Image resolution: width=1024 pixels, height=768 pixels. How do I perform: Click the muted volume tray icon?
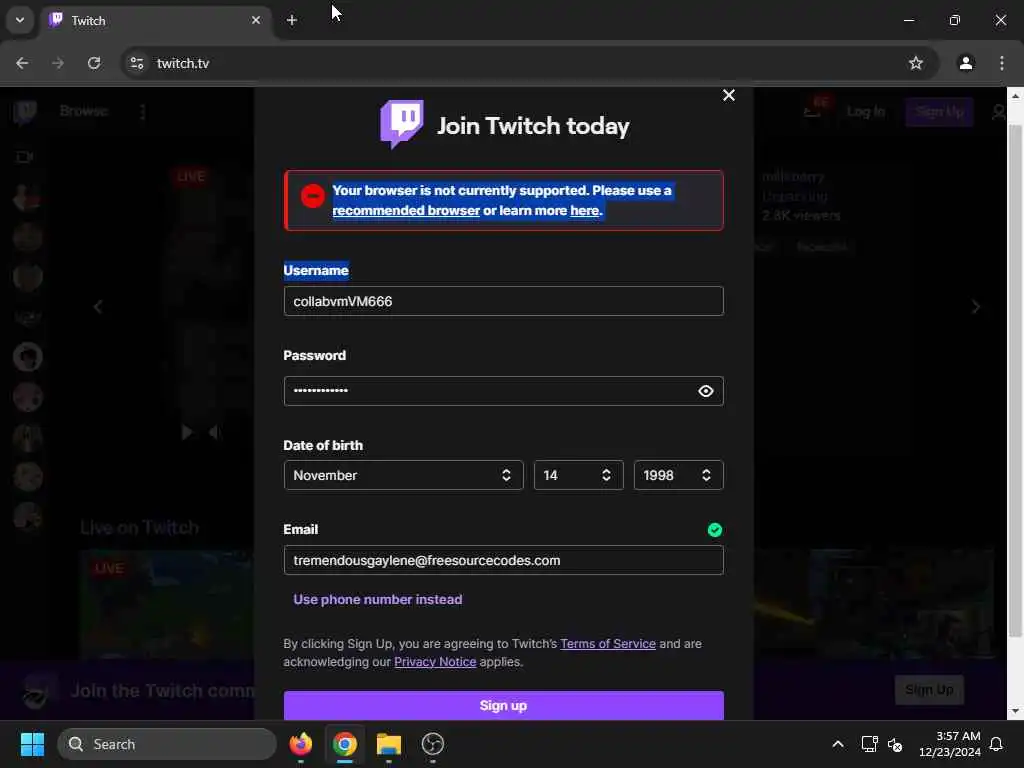(x=895, y=744)
